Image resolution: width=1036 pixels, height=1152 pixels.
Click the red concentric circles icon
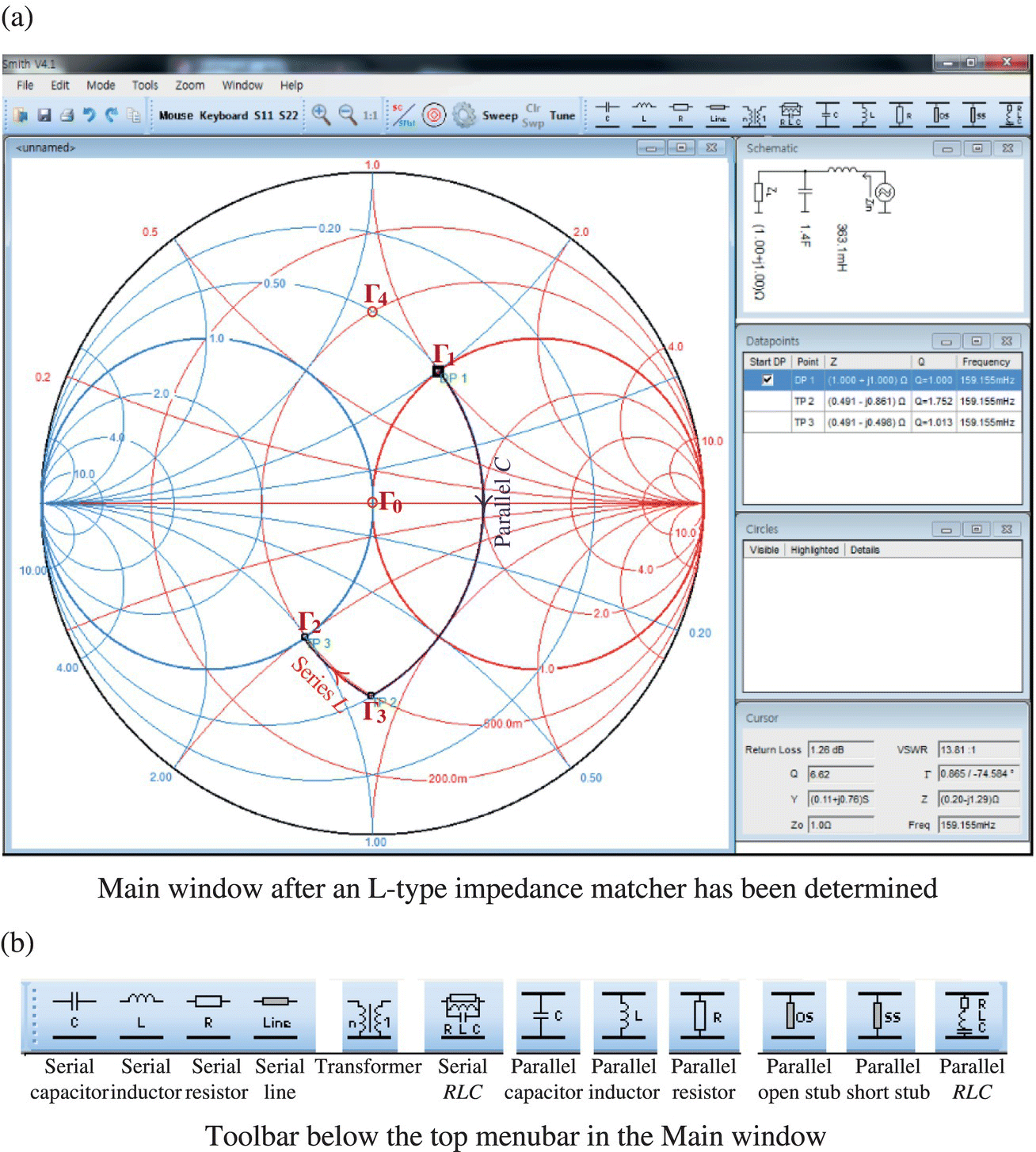point(434,116)
